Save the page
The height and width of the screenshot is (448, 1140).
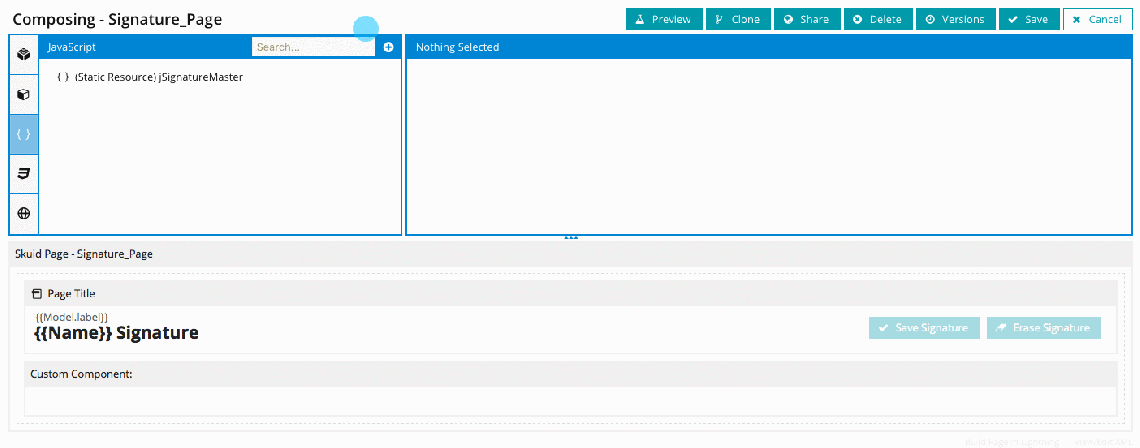pyautogui.click(x=1028, y=20)
